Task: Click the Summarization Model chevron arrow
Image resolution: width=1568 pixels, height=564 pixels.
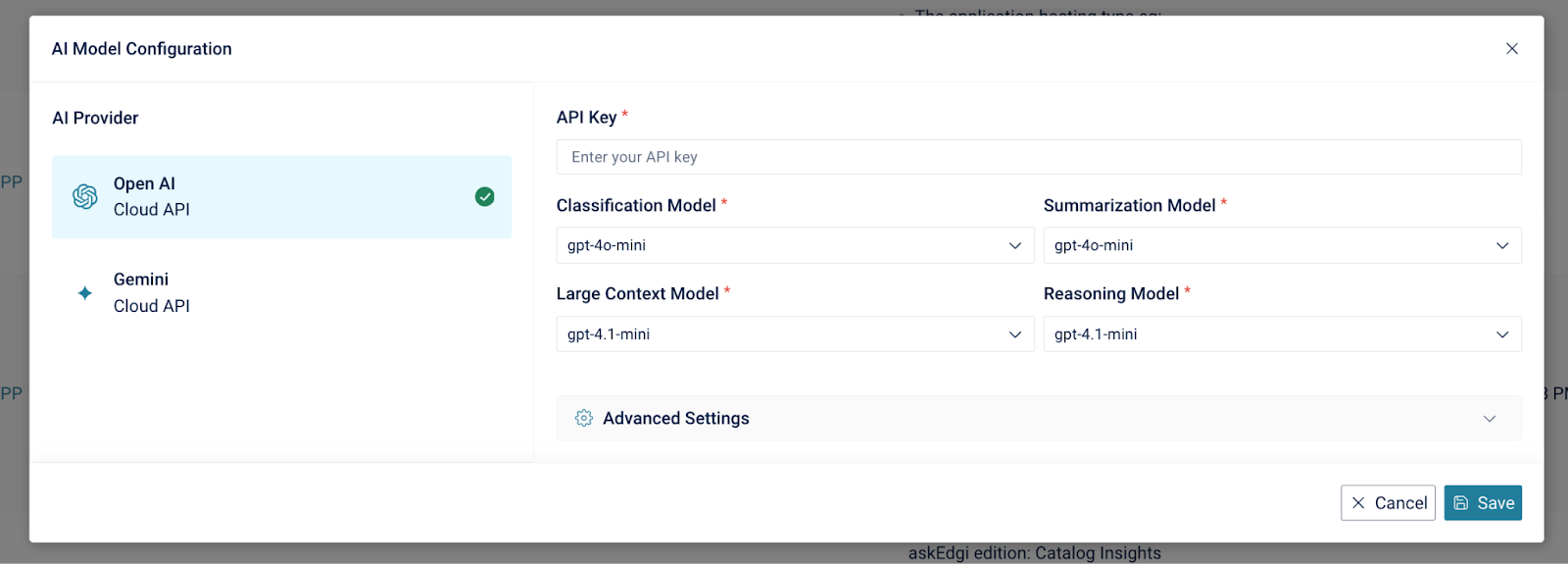Action: pos(1502,245)
